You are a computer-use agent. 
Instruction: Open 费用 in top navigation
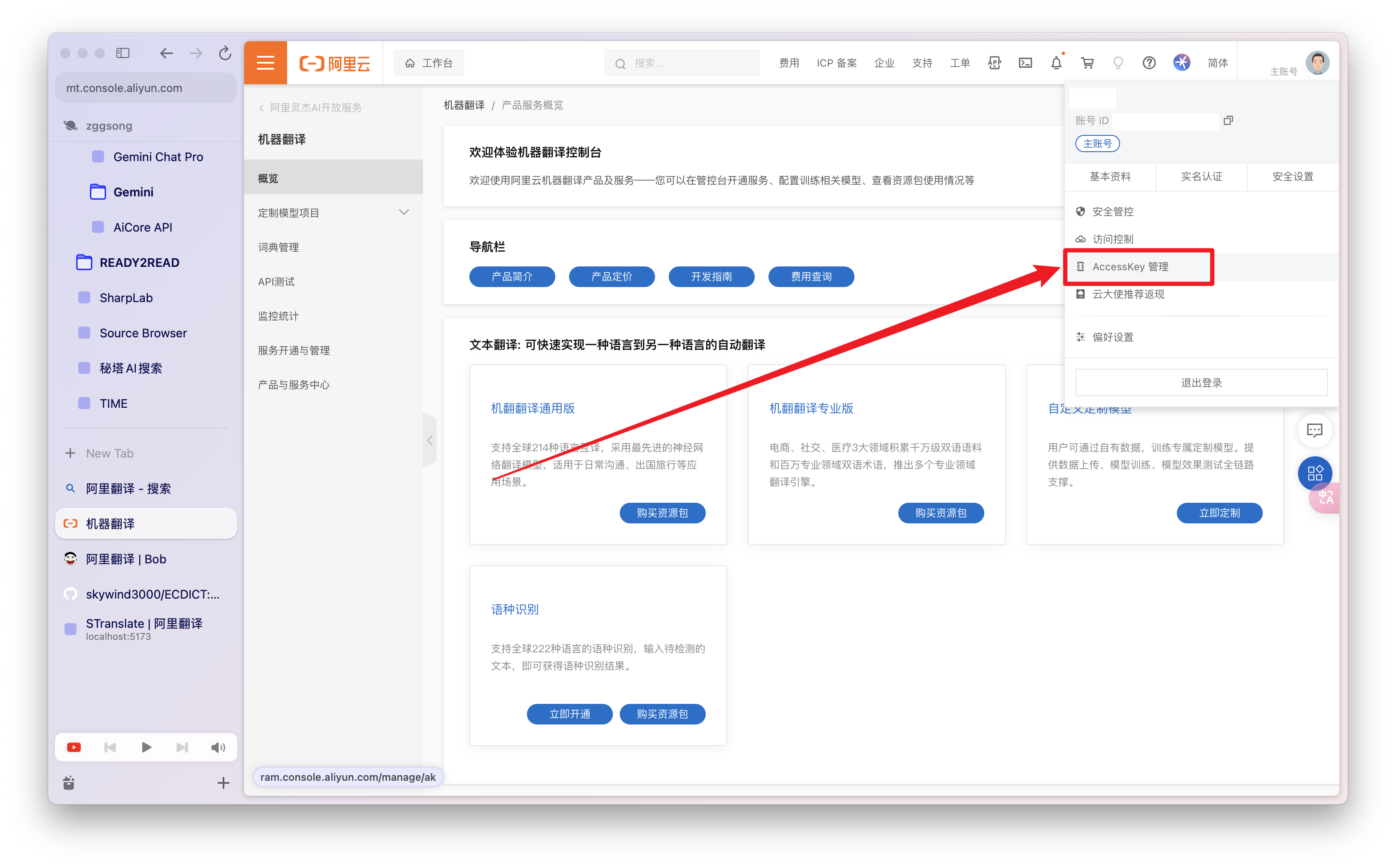click(788, 63)
